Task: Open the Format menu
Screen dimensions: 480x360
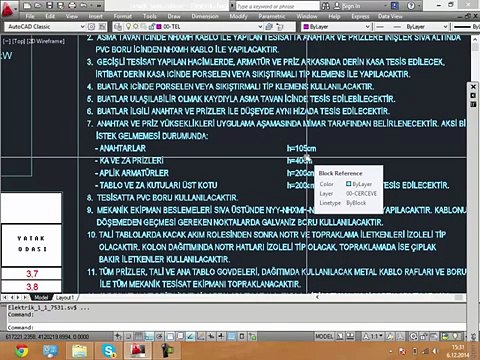Action: pos(122,16)
